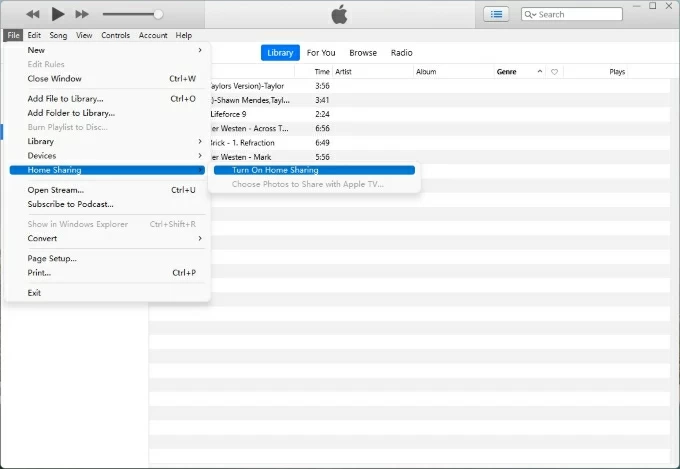
Task: Skip to the next track
Action: 82,14
